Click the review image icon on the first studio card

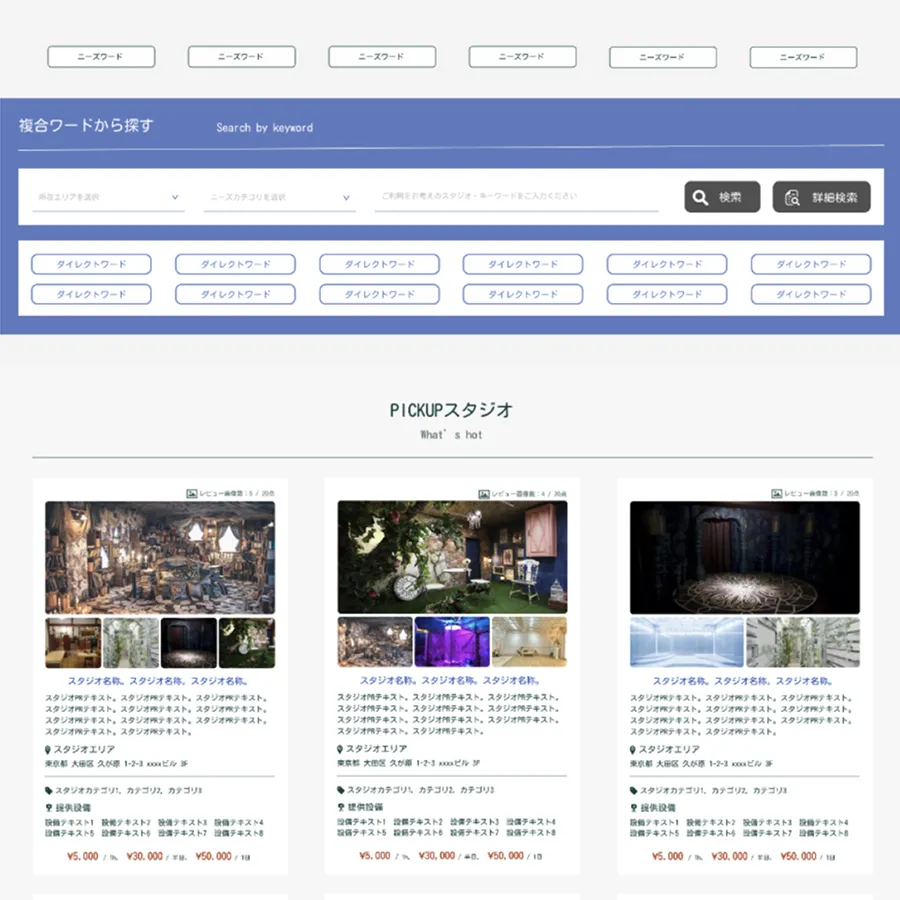click(191, 494)
